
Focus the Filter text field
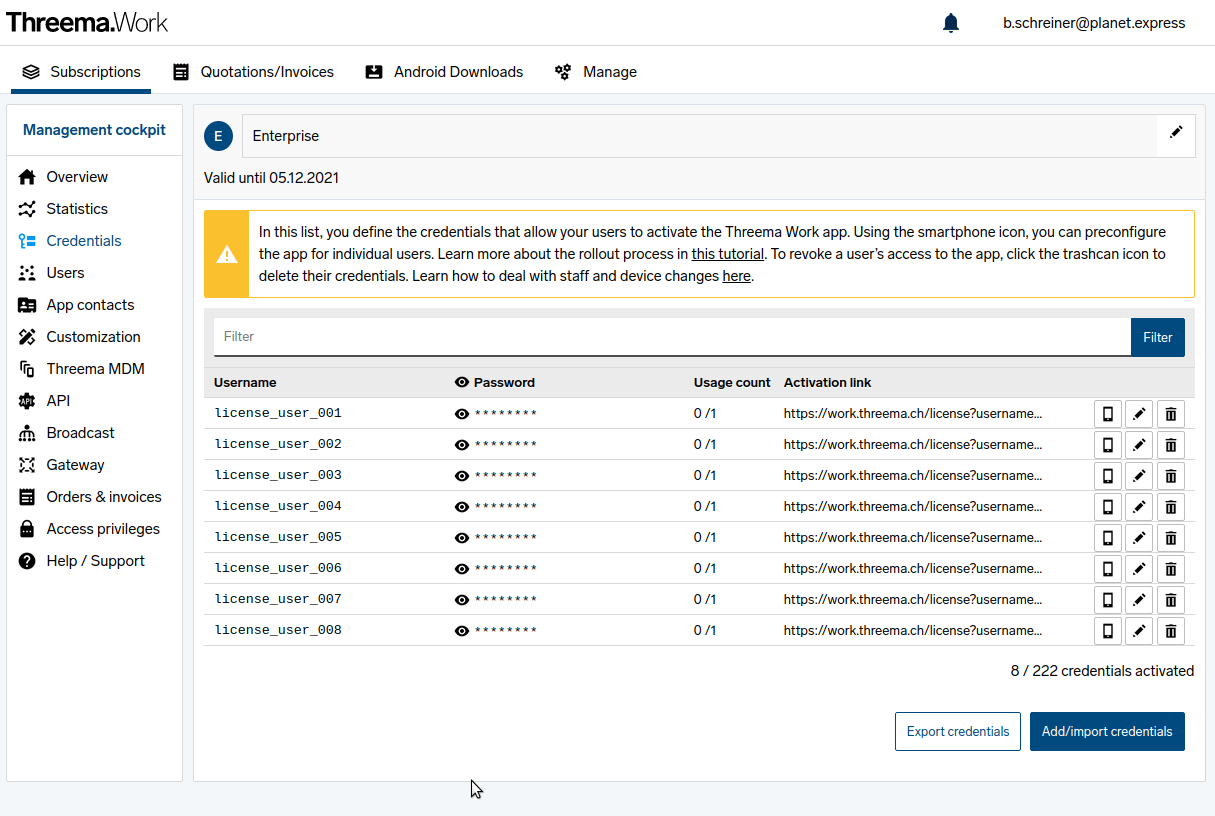(x=672, y=337)
